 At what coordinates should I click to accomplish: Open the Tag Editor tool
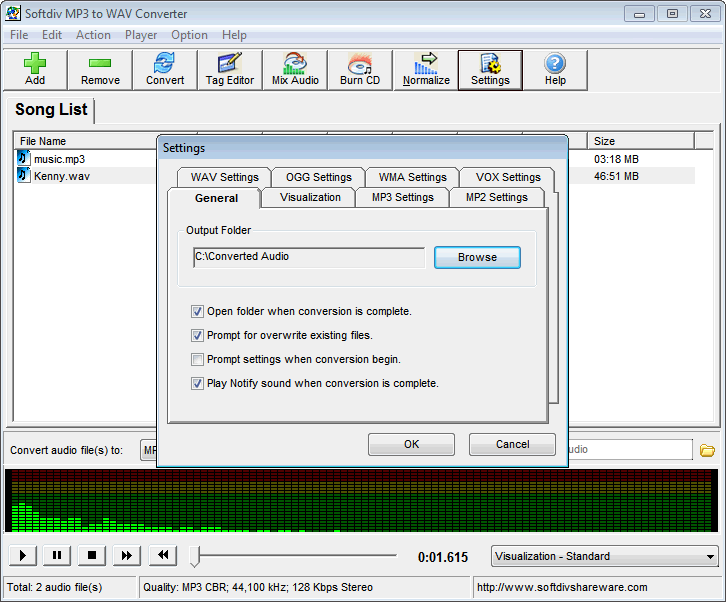230,69
